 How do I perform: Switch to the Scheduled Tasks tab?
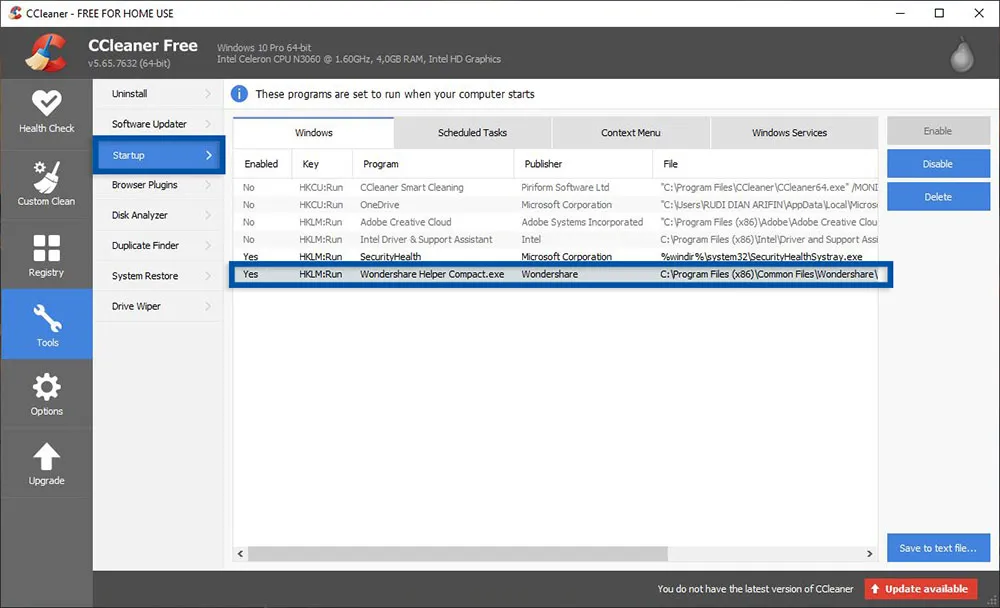click(471, 132)
